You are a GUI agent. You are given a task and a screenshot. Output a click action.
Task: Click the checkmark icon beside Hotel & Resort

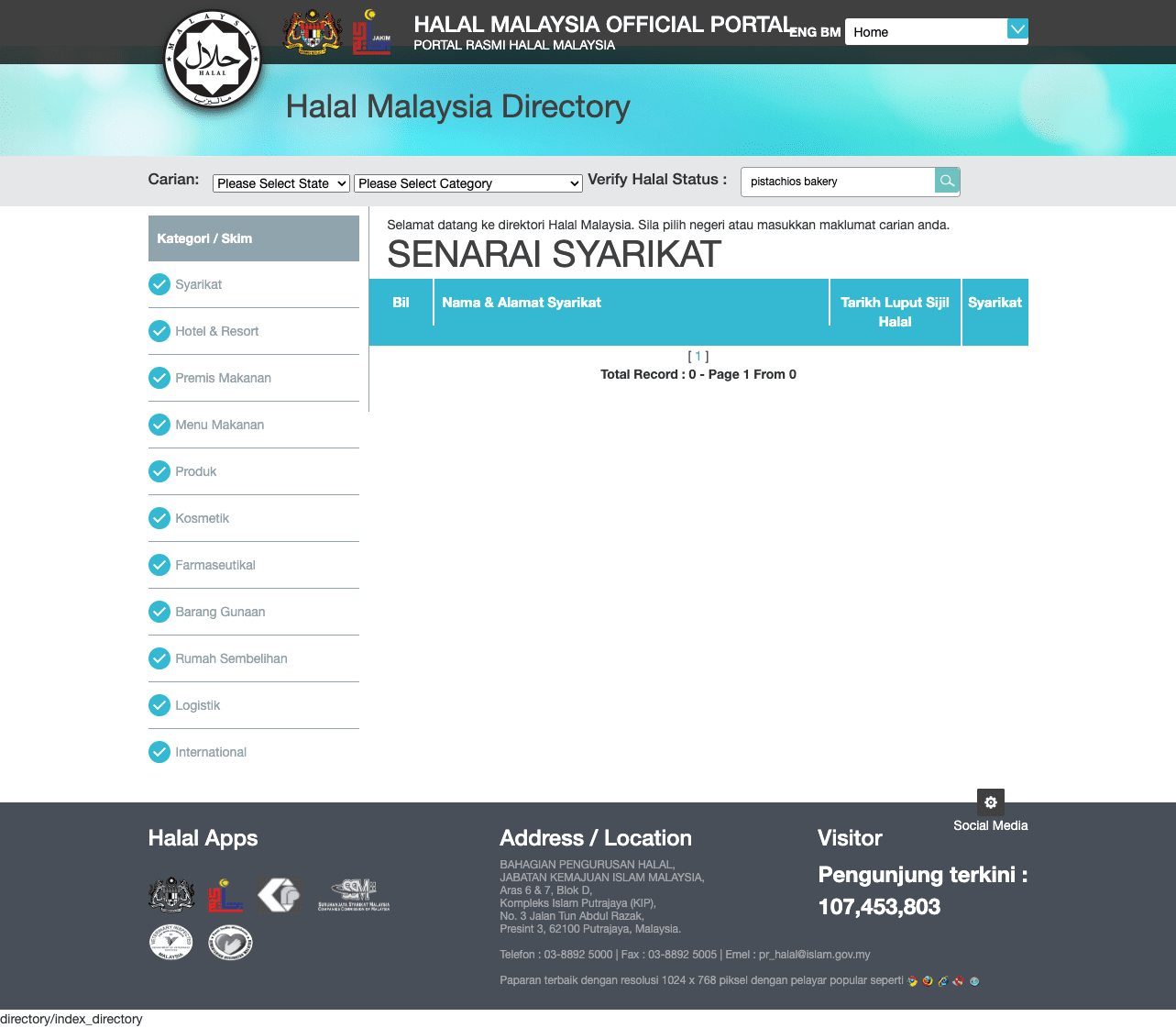tap(159, 331)
